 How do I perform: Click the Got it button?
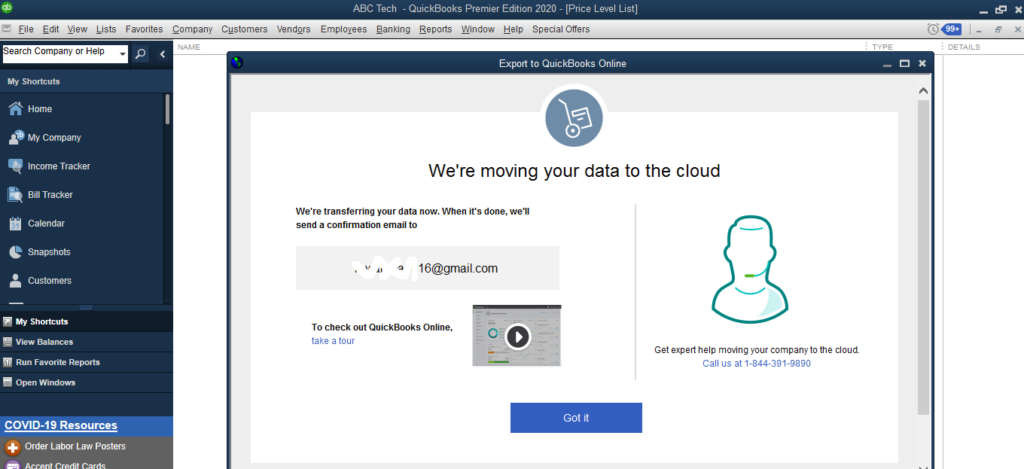[x=576, y=418]
